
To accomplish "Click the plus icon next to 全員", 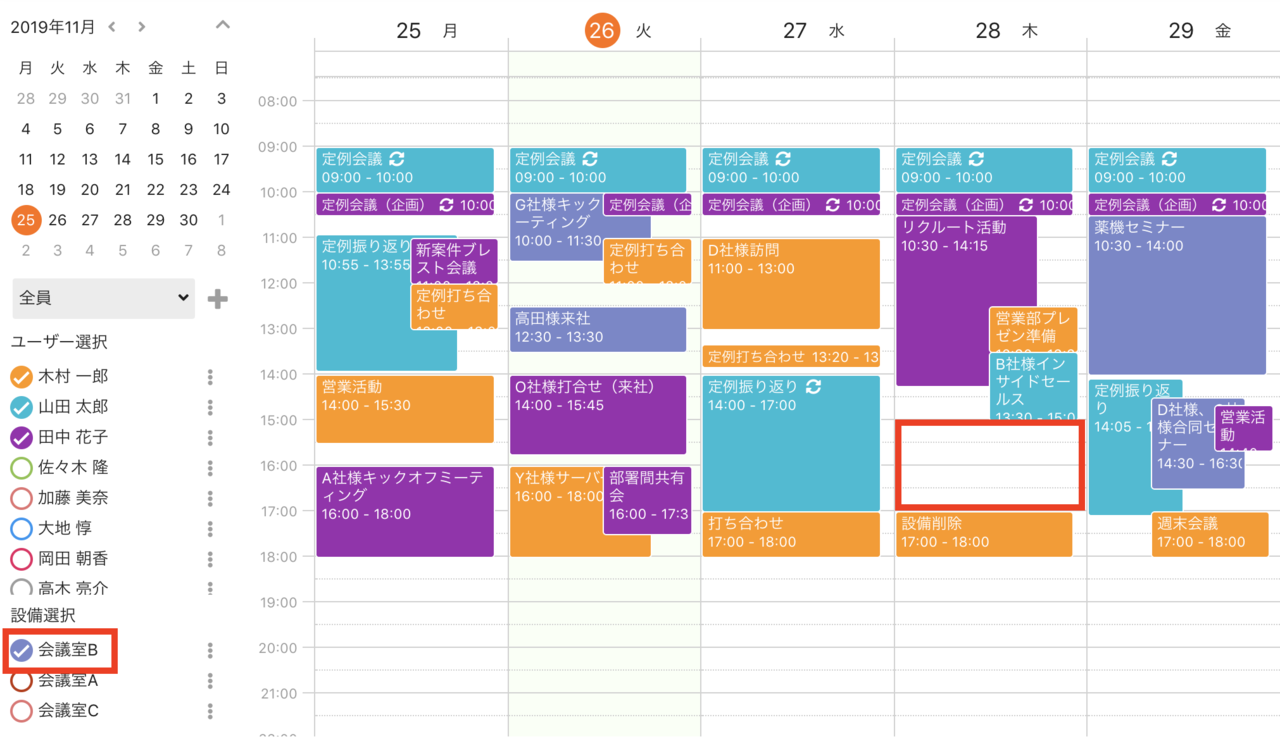I will [217, 298].
